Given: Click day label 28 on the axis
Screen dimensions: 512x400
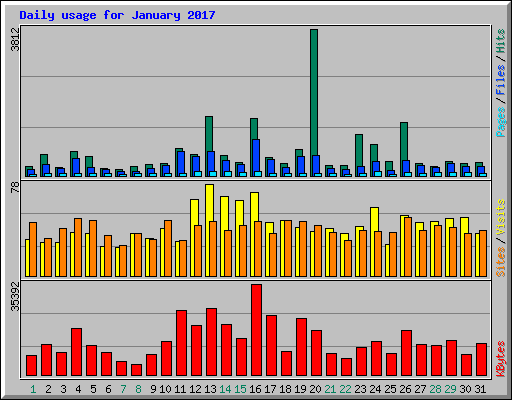Looking at the screenshot, I should (x=435, y=389).
